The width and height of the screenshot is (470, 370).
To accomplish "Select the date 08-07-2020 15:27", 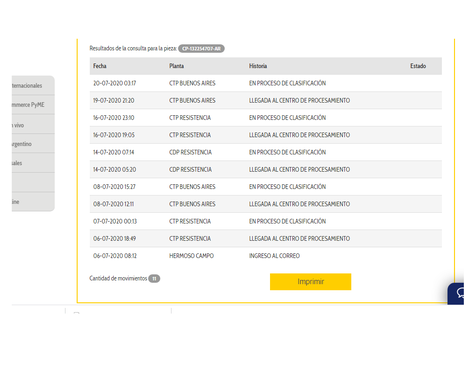I will coord(114,187).
